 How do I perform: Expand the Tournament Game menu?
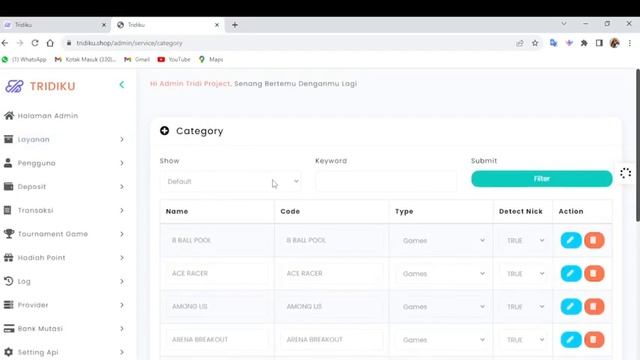(x=65, y=234)
